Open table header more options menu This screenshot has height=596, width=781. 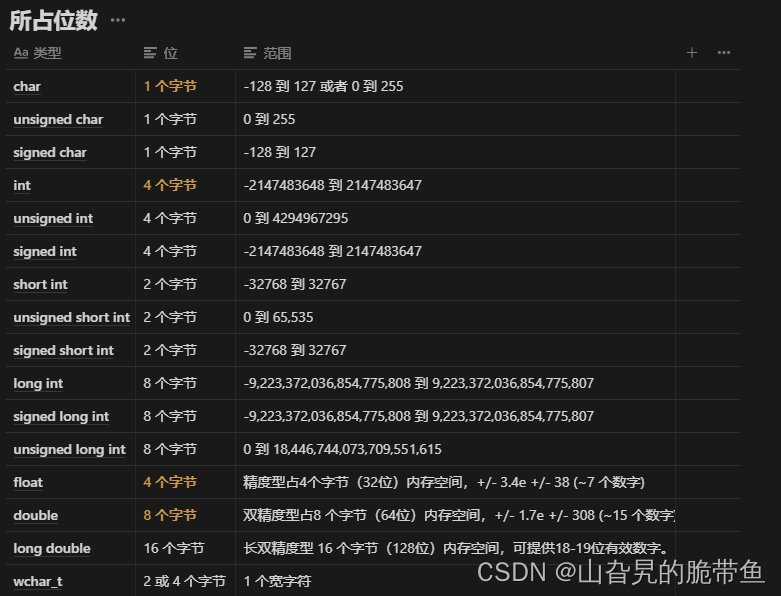tap(724, 52)
